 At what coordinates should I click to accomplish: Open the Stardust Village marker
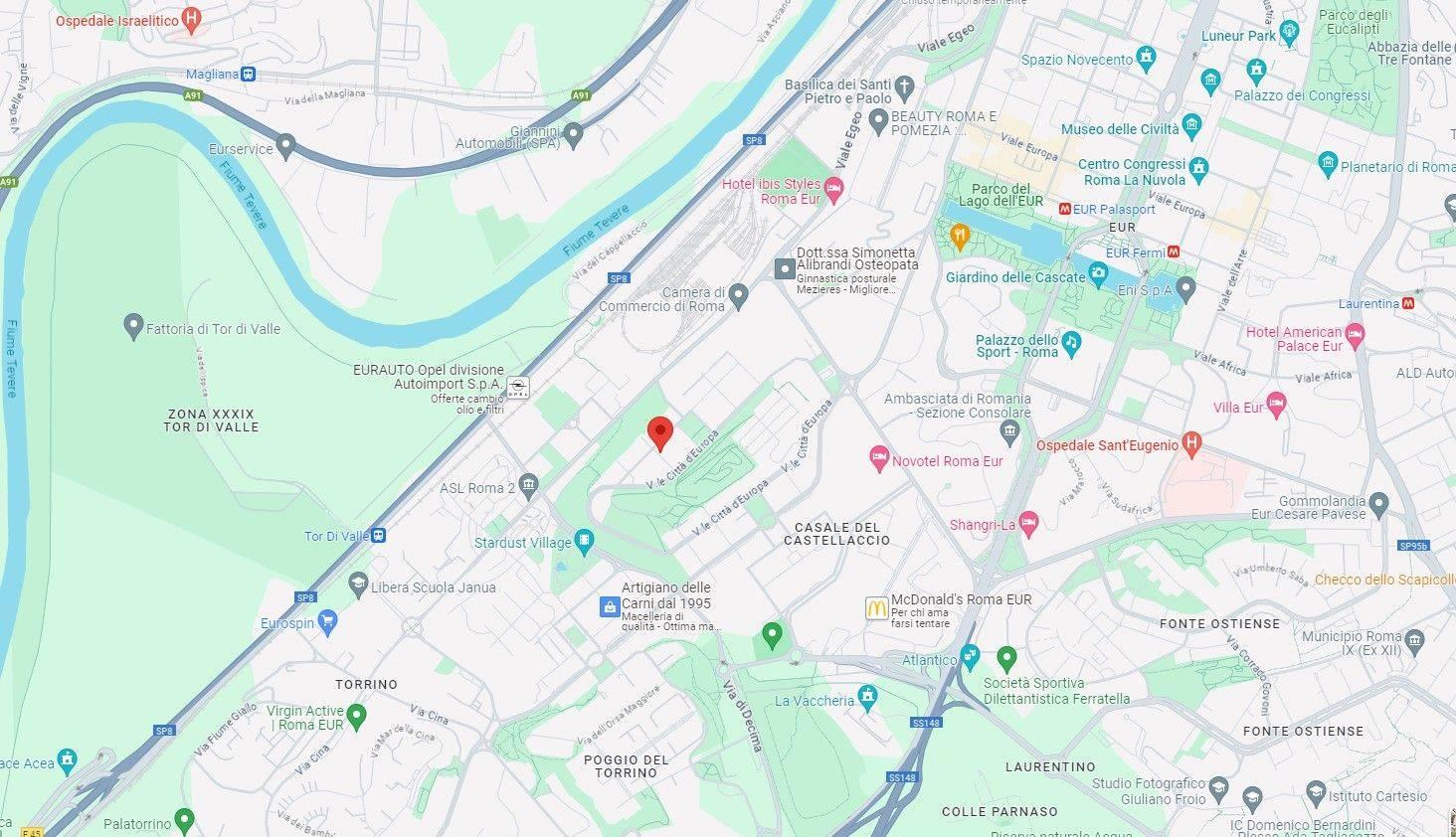[x=584, y=542]
